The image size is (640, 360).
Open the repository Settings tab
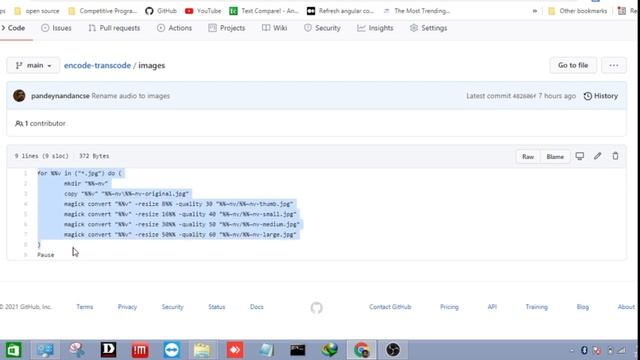429,28
